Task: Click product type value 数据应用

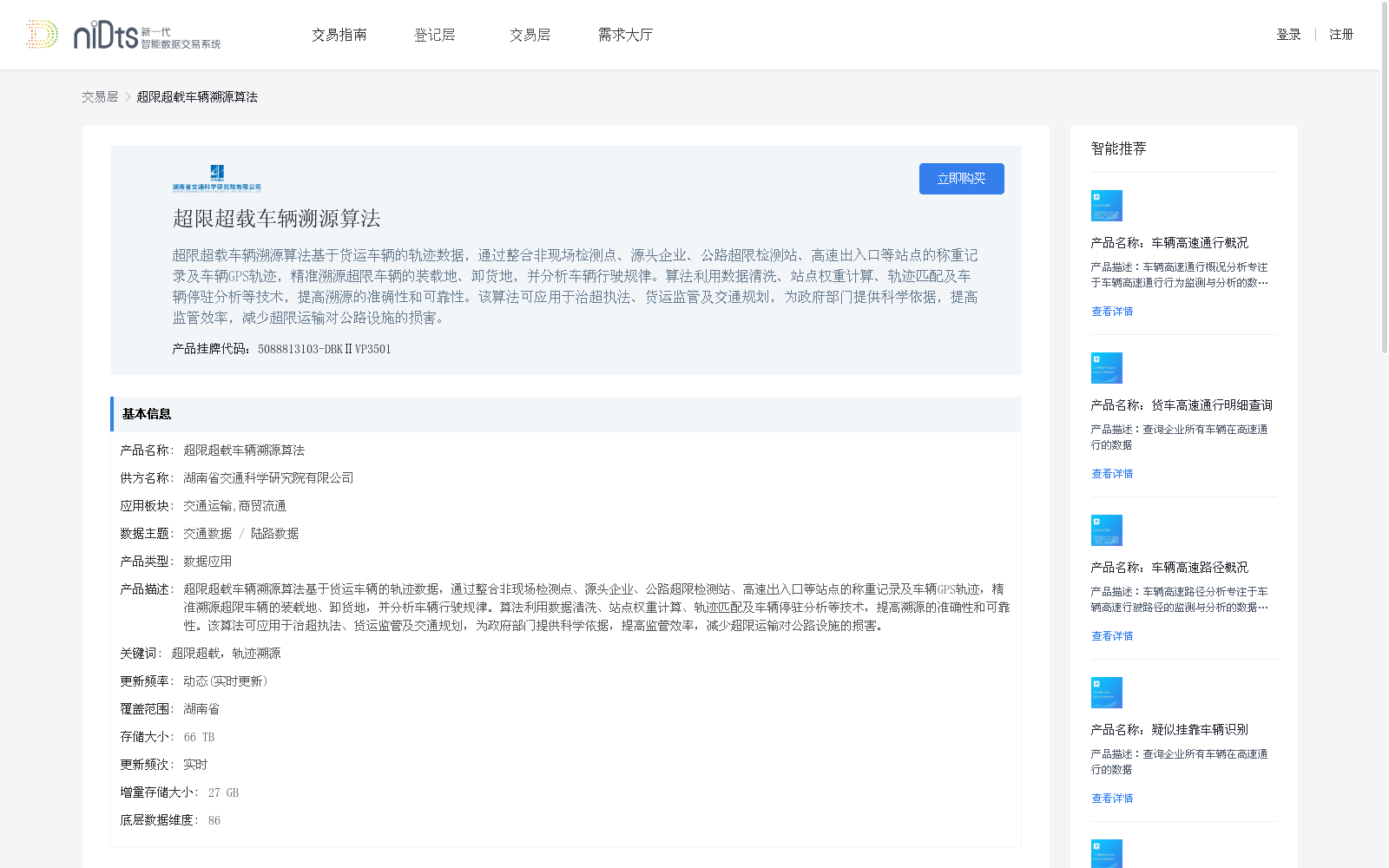Action: tap(207, 562)
